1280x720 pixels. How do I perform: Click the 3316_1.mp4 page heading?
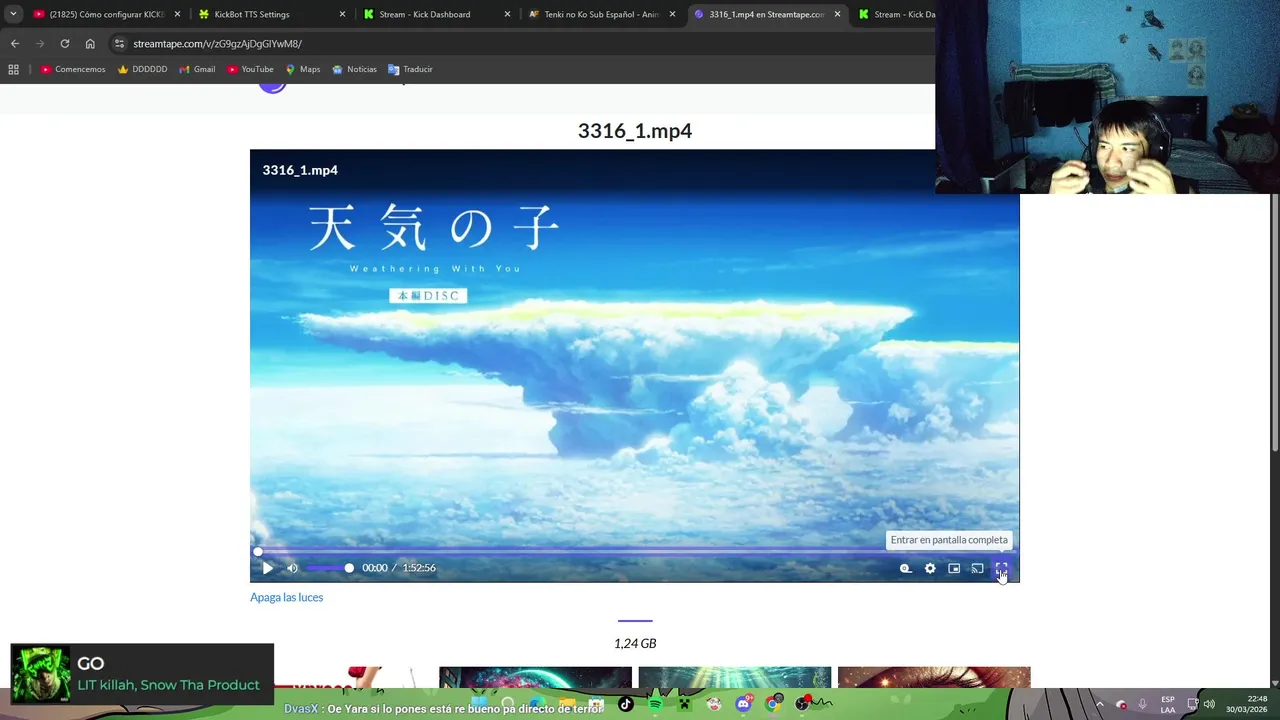635,131
